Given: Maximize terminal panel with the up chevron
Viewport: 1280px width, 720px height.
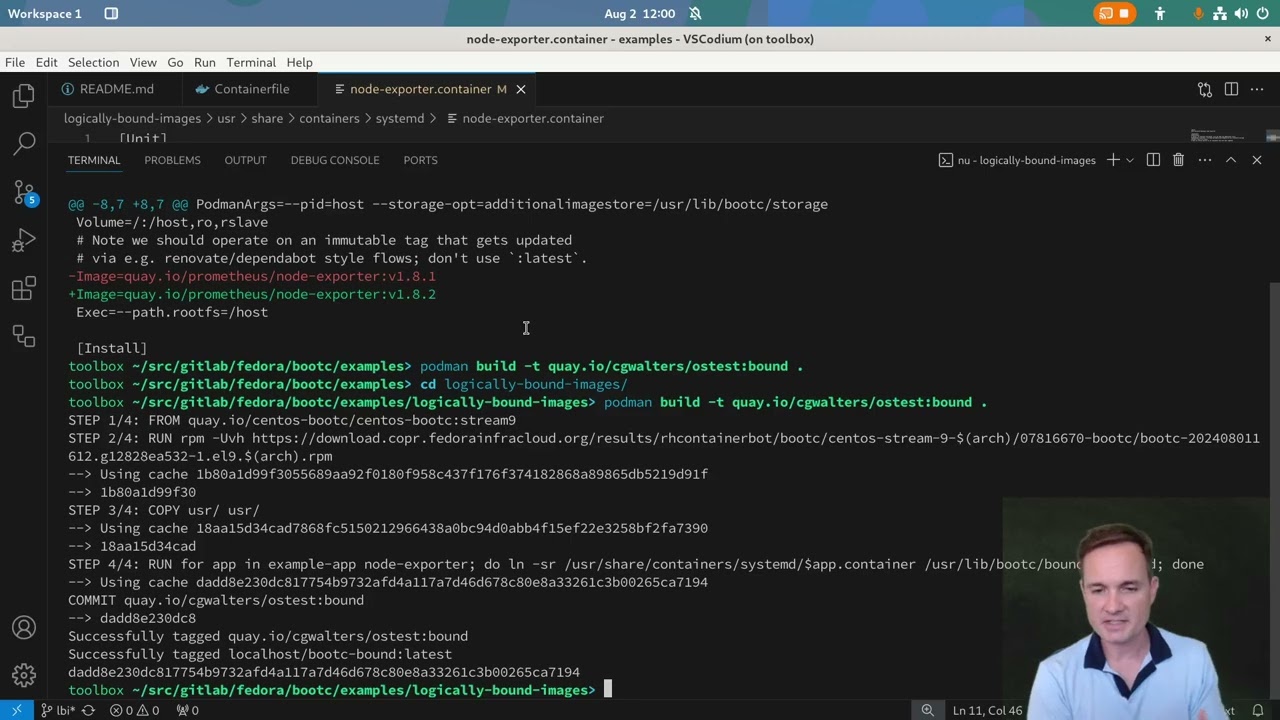Looking at the screenshot, I should tap(1231, 160).
